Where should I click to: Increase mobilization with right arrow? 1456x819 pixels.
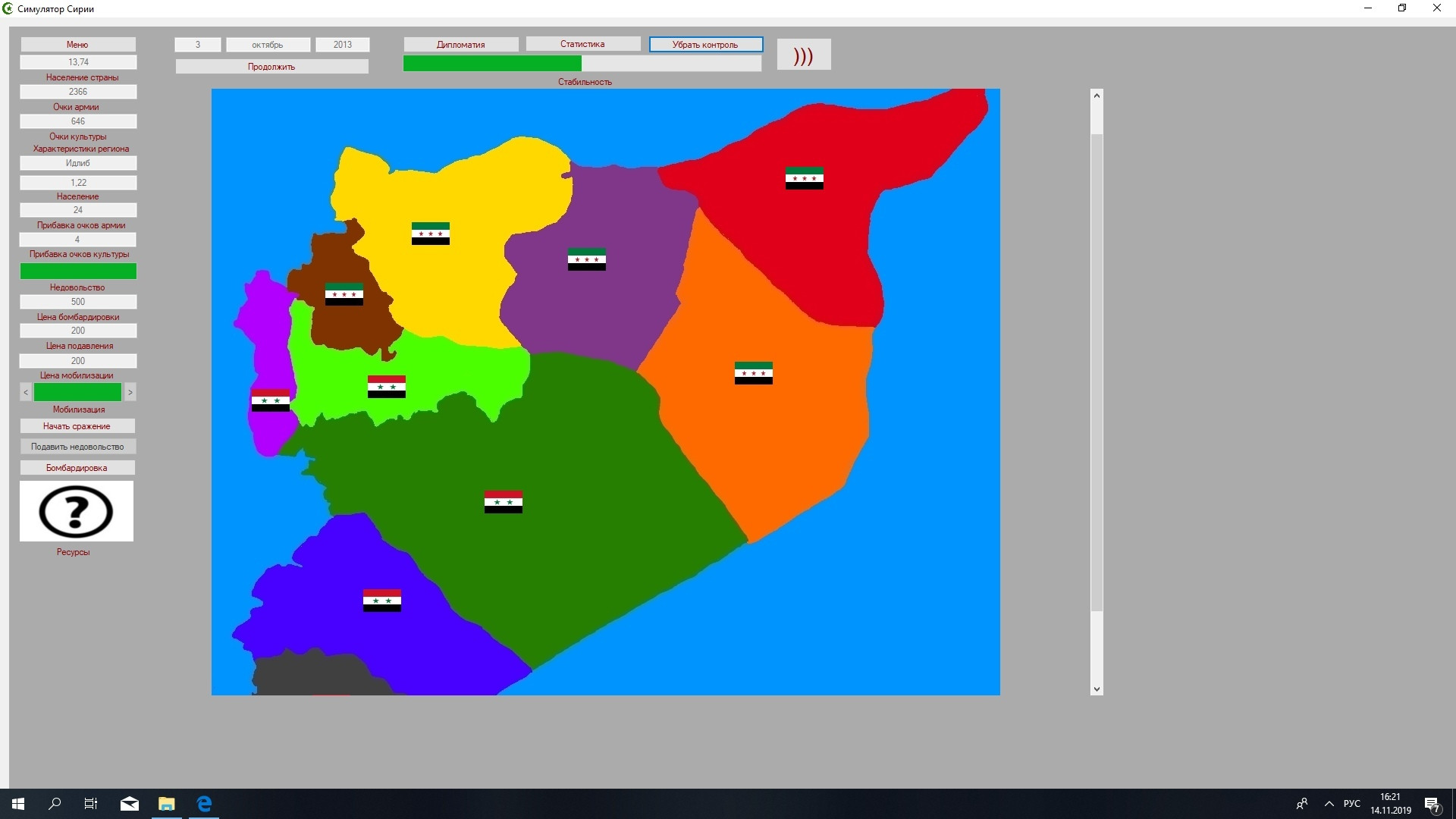[130, 392]
